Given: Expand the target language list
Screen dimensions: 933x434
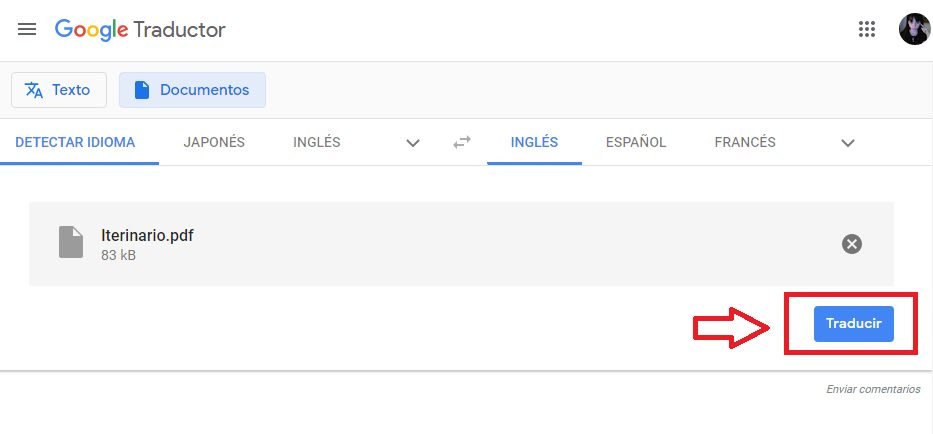Looking at the screenshot, I should click(848, 142).
